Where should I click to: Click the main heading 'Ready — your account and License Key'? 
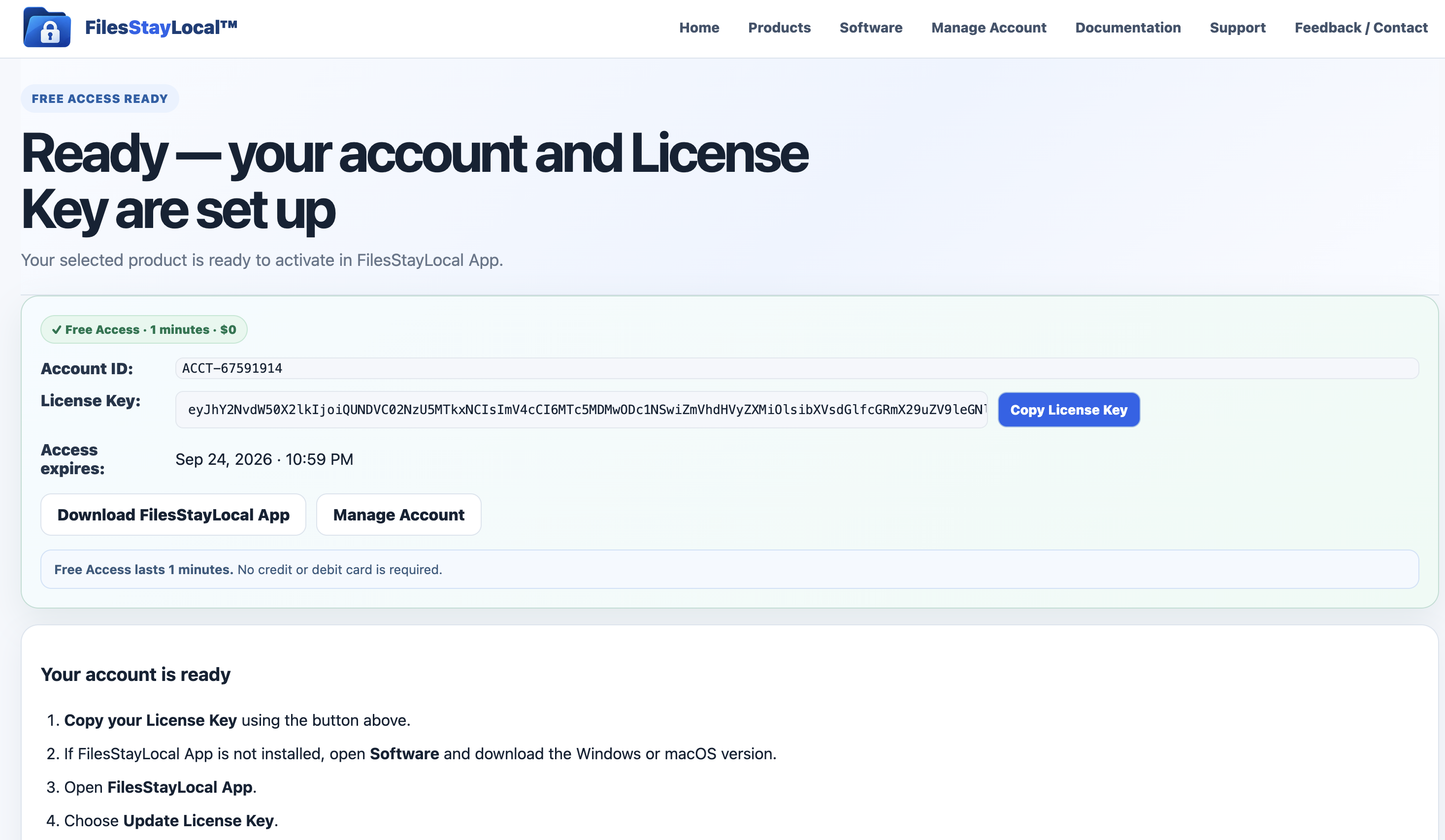(x=415, y=182)
